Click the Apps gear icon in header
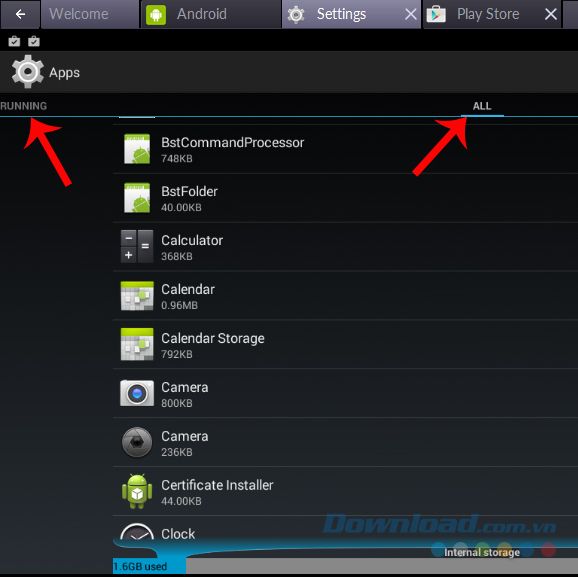The image size is (578, 577). 27,72
